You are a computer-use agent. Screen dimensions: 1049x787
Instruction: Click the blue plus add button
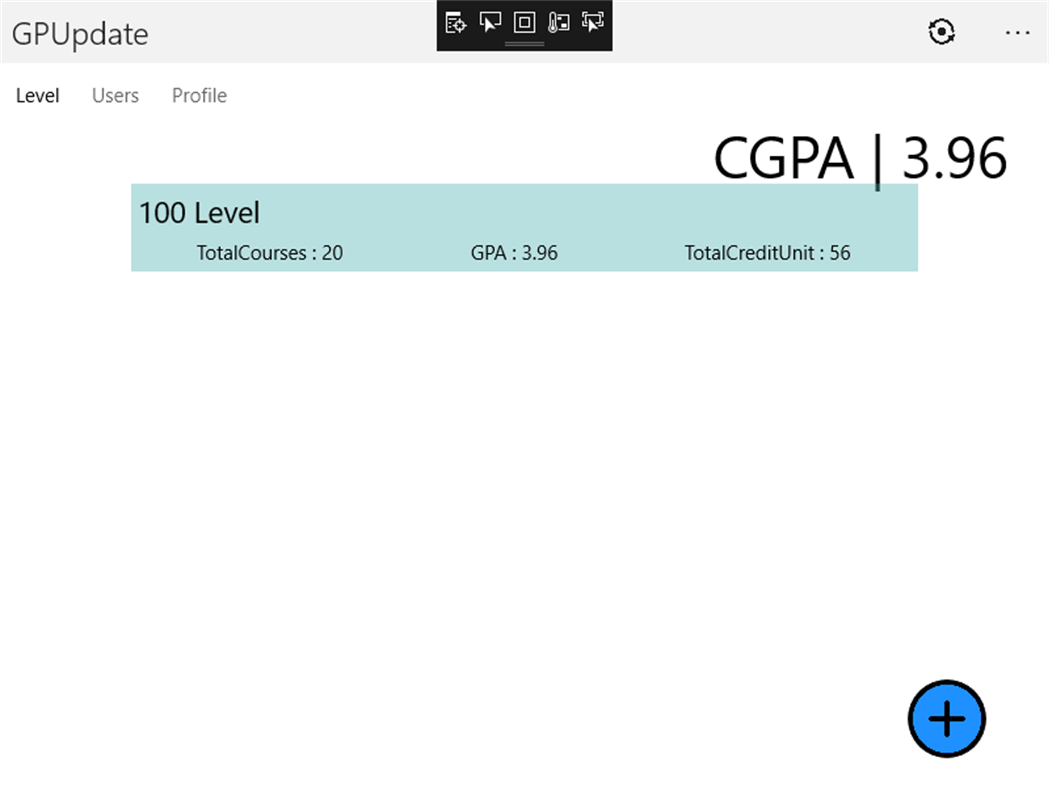pos(945,719)
